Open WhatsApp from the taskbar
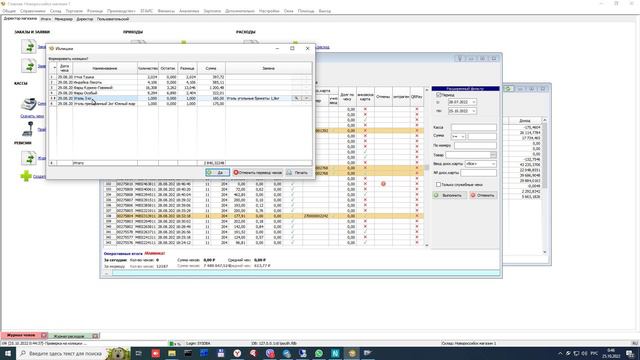 point(319,353)
